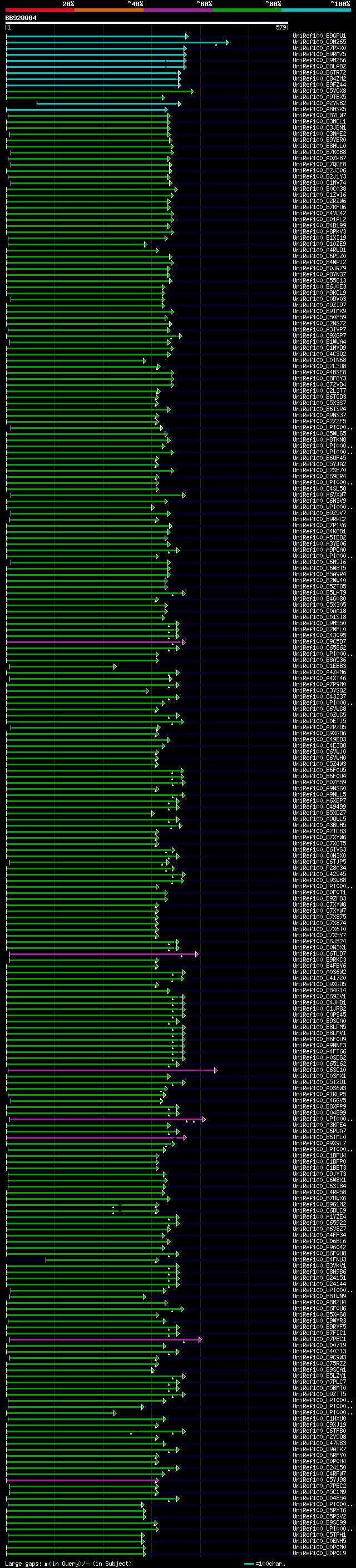Select UniRef100_Q10ZE9 in the hit list
The image size is (356, 1568).
point(319,244)
